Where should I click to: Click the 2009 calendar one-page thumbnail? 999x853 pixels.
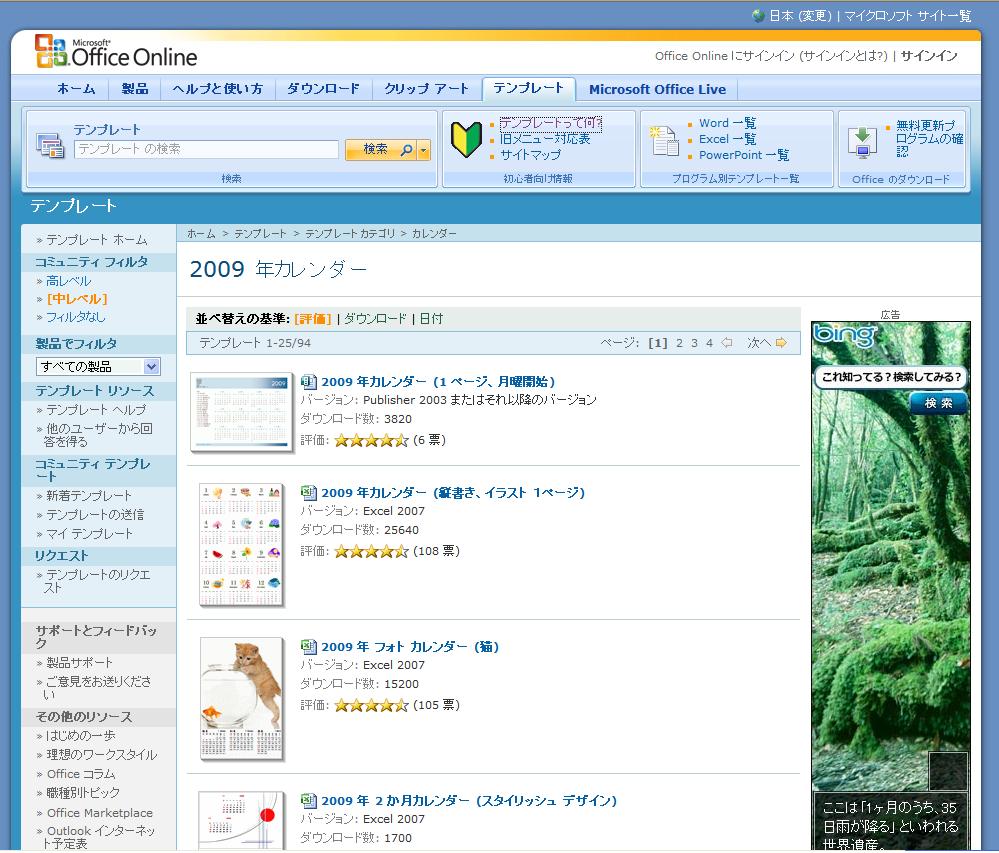click(x=241, y=412)
